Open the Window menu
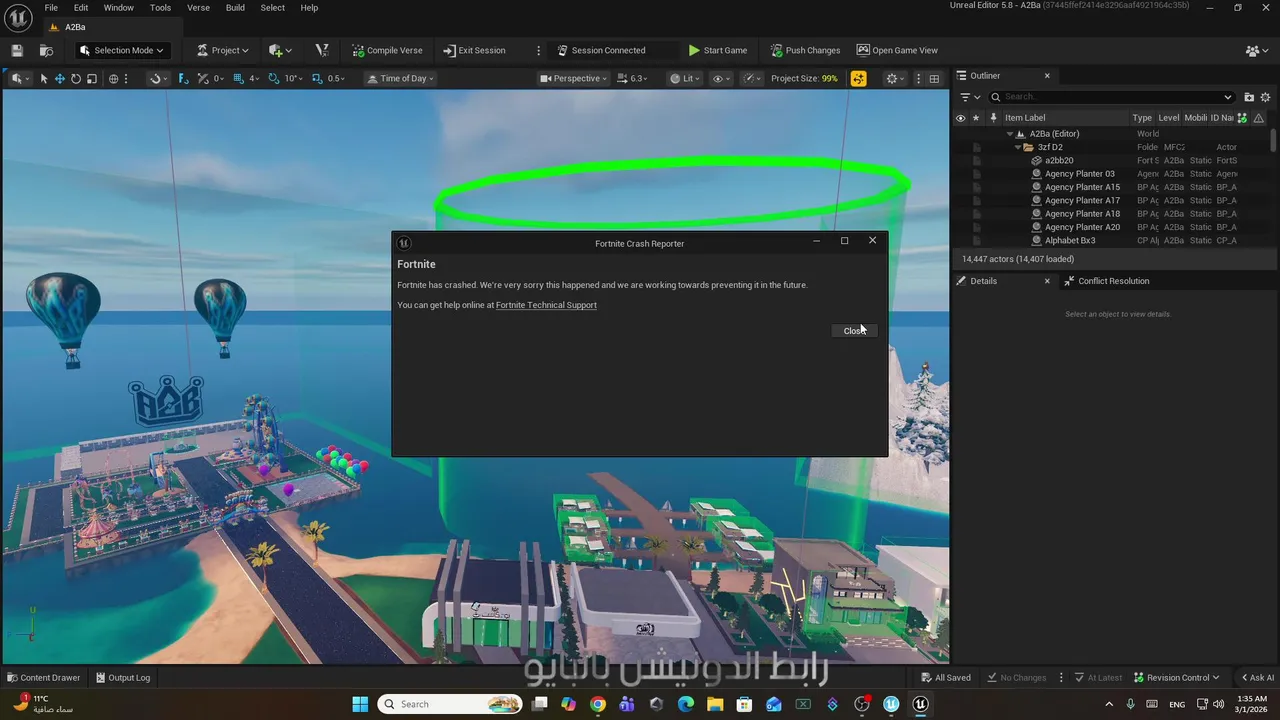The width and height of the screenshot is (1280, 720). click(118, 8)
